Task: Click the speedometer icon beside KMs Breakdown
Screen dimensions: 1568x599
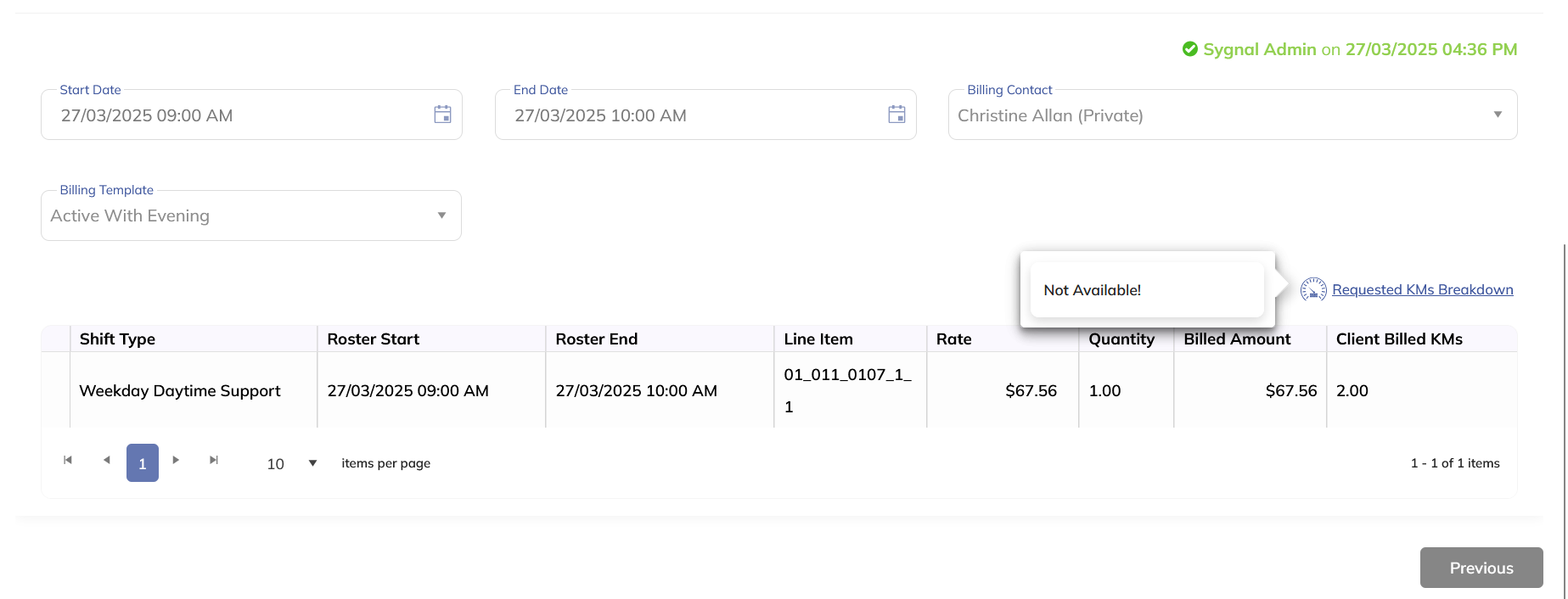Action: pos(1313,290)
